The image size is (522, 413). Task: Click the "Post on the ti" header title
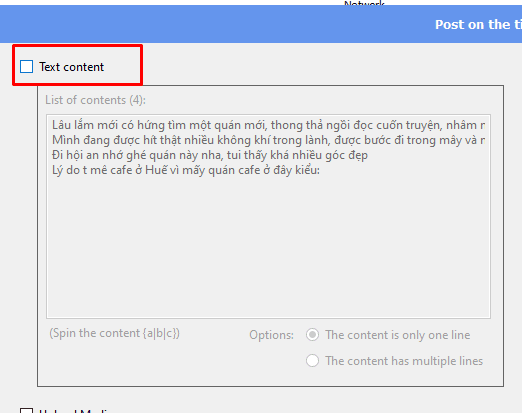(x=478, y=25)
